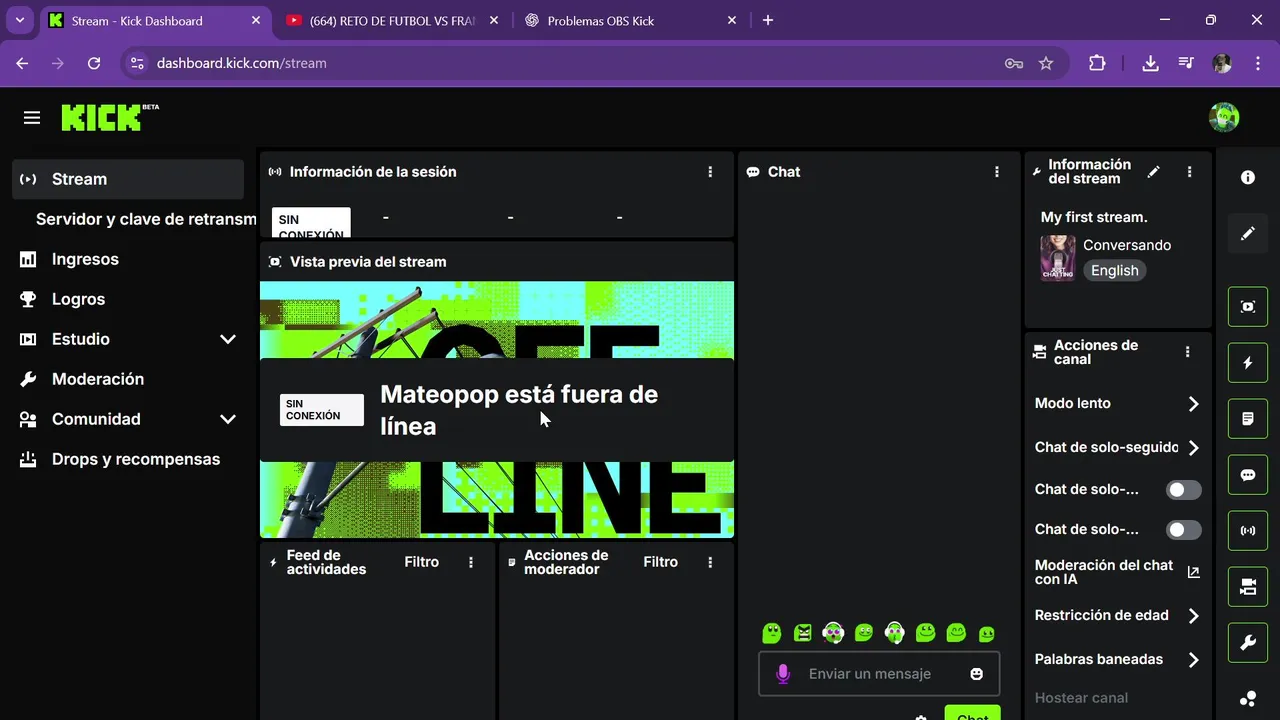The width and height of the screenshot is (1280, 720).
Task: Expand the Estudio sidebar section
Action: click(228, 339)
